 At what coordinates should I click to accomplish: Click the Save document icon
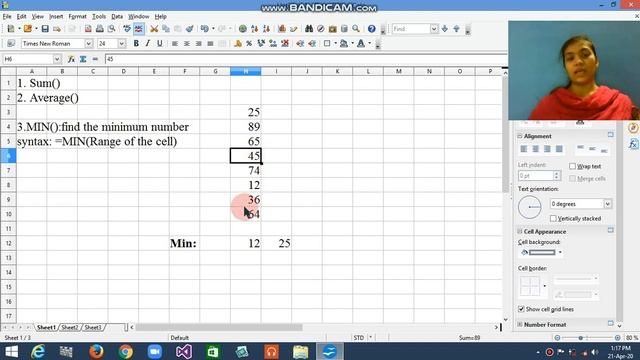pyautogui.click(x=45, y=29)
